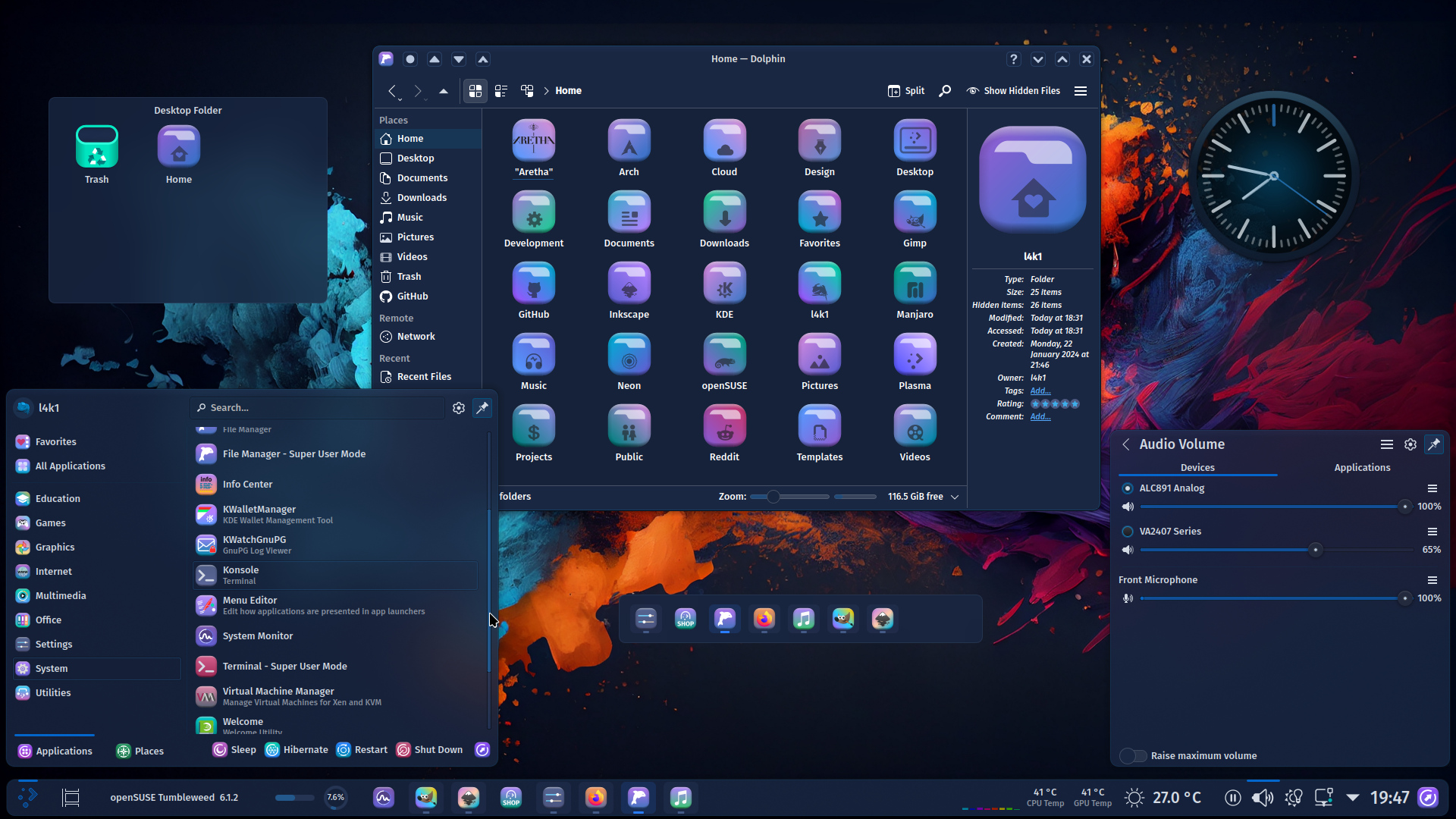
Task: Switch to Applications tab in Audio Volume
Action: pyautogui.click(x=1362, y=468)
